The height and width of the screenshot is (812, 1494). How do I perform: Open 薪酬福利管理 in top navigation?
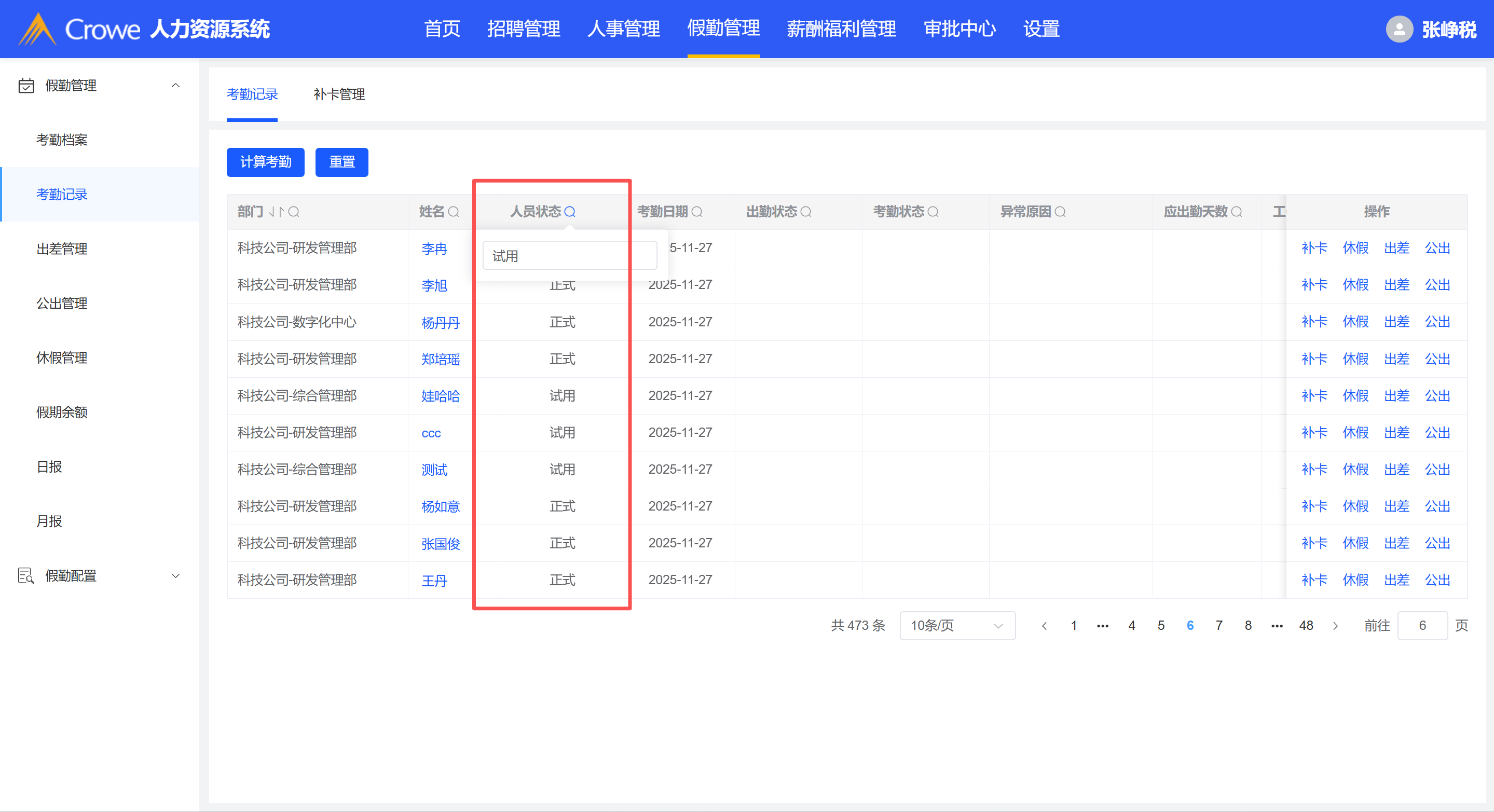click(841, 29)
